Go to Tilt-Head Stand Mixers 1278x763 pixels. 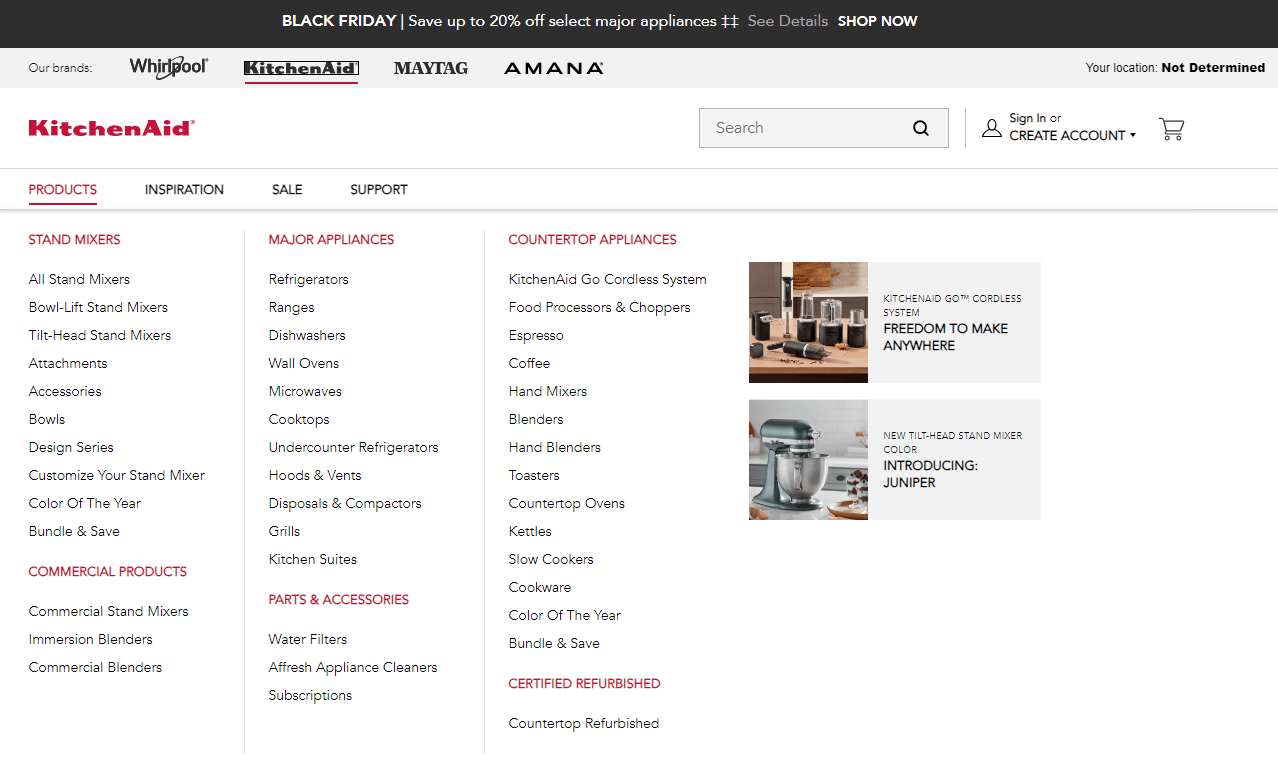point(100,335)
